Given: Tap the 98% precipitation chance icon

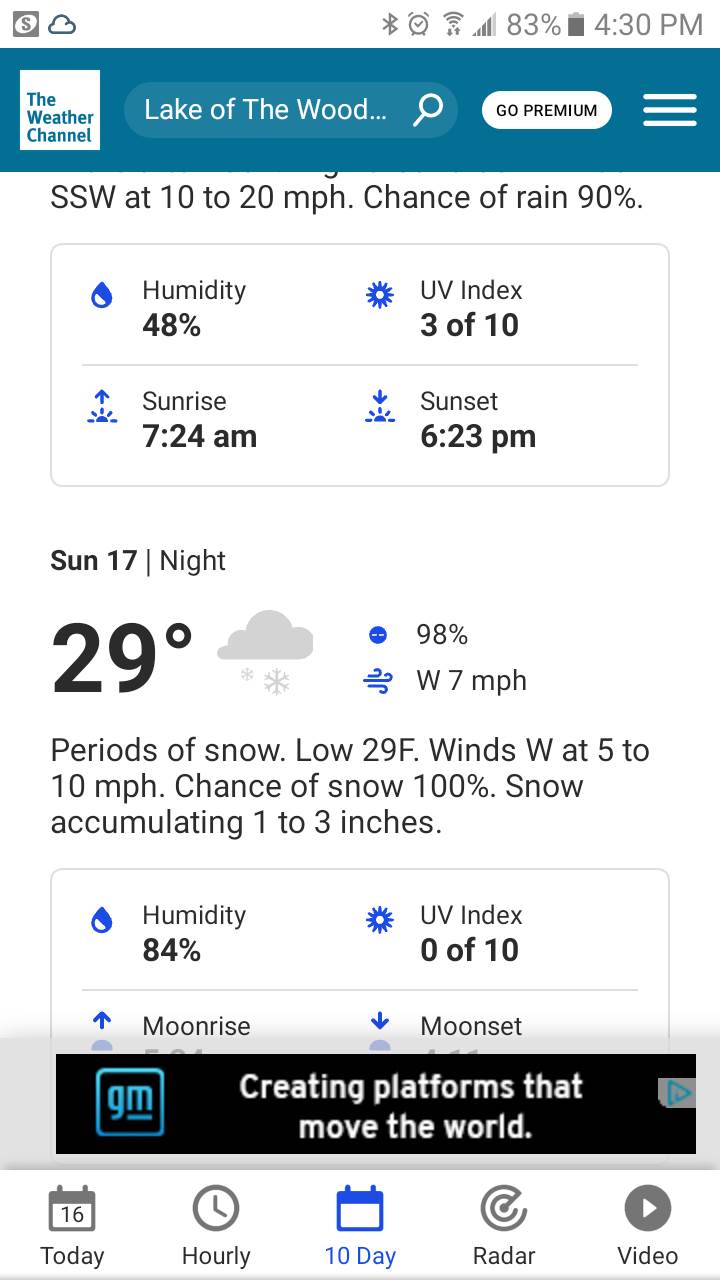Looking at the screenshot, I should coord(378,635).
